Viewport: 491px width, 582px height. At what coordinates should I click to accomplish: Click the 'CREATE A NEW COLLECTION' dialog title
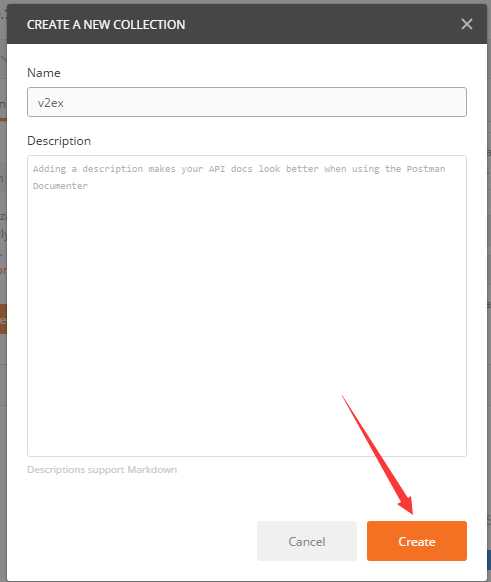pos(106,24)
